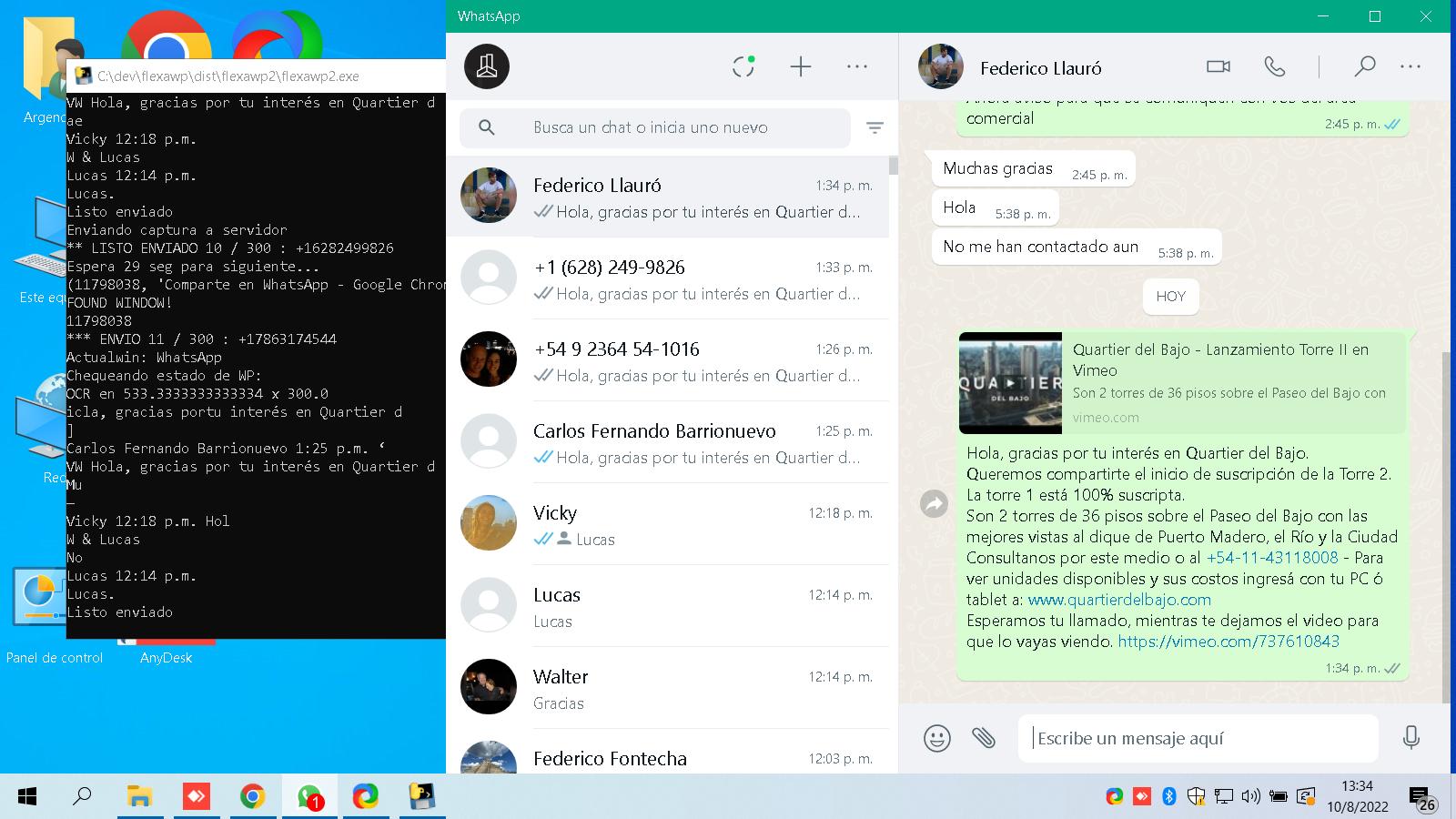Viewport: 1456px width, 819px height.
Task: Open the +1 (628) 249-9826 chat
Action: [x=667, y=278]
